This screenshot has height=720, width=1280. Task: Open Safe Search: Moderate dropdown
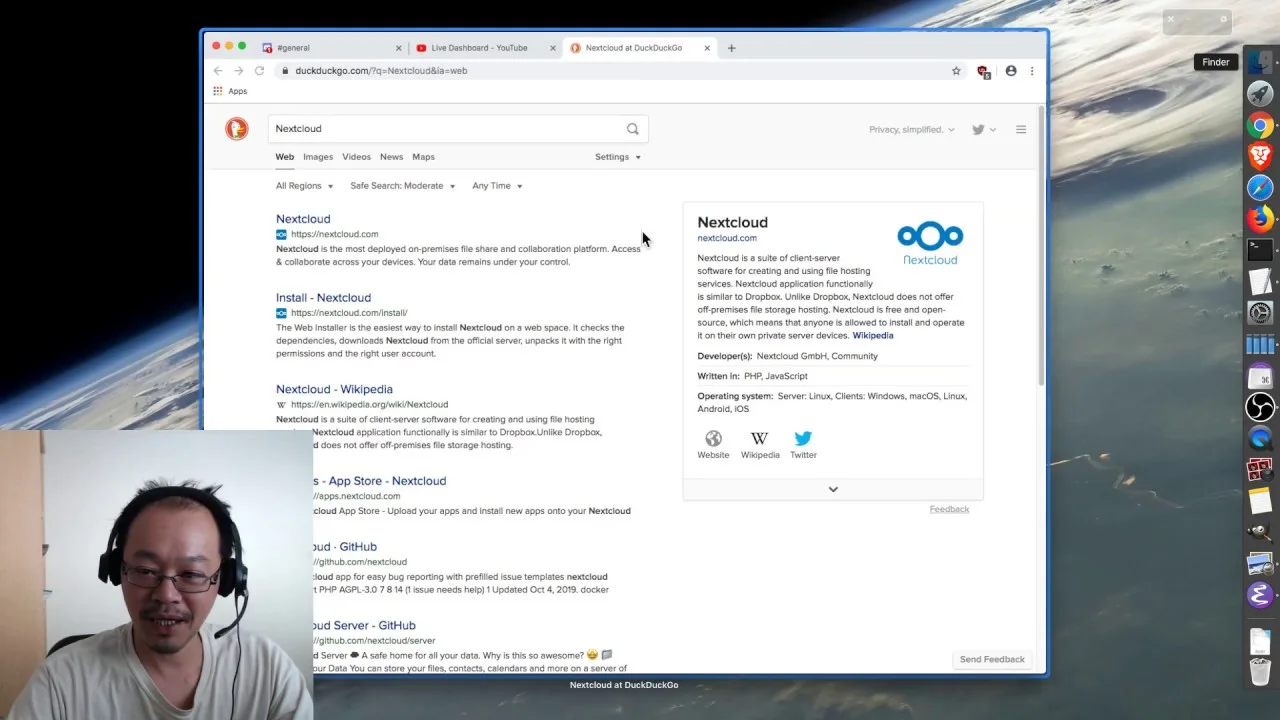coord(402,186)
